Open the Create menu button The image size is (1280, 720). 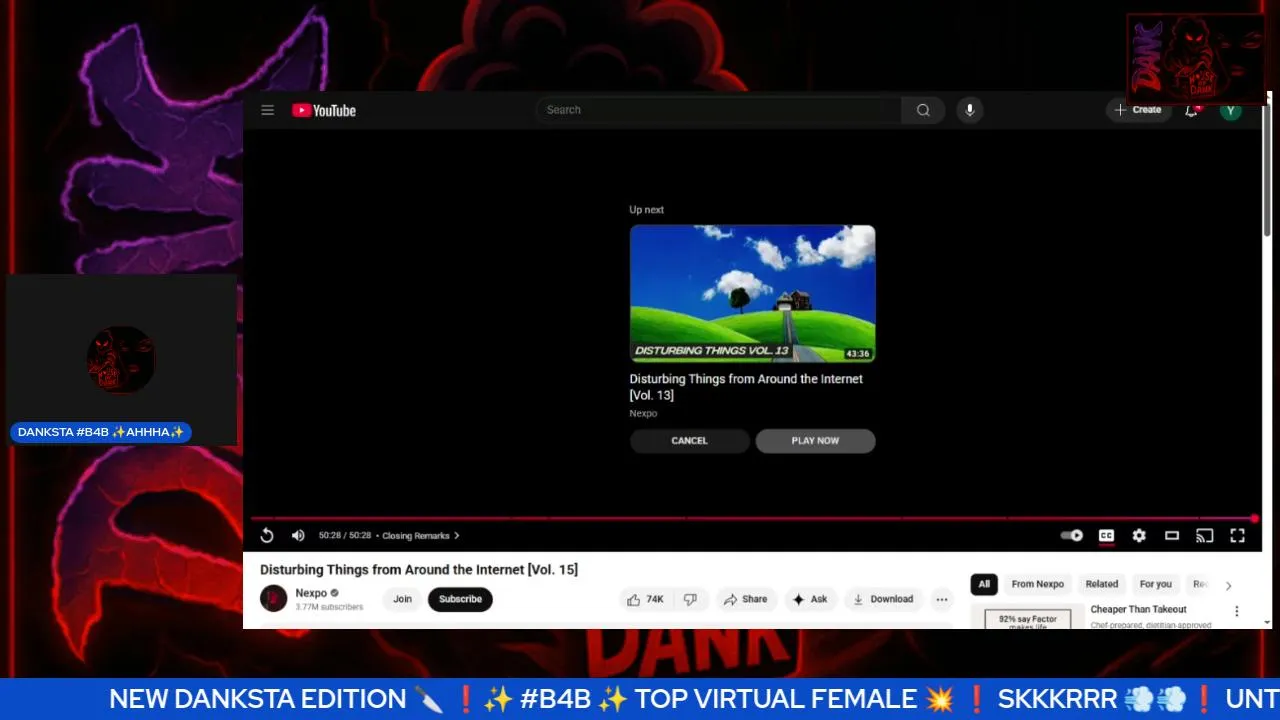[x=1138, y=110]
